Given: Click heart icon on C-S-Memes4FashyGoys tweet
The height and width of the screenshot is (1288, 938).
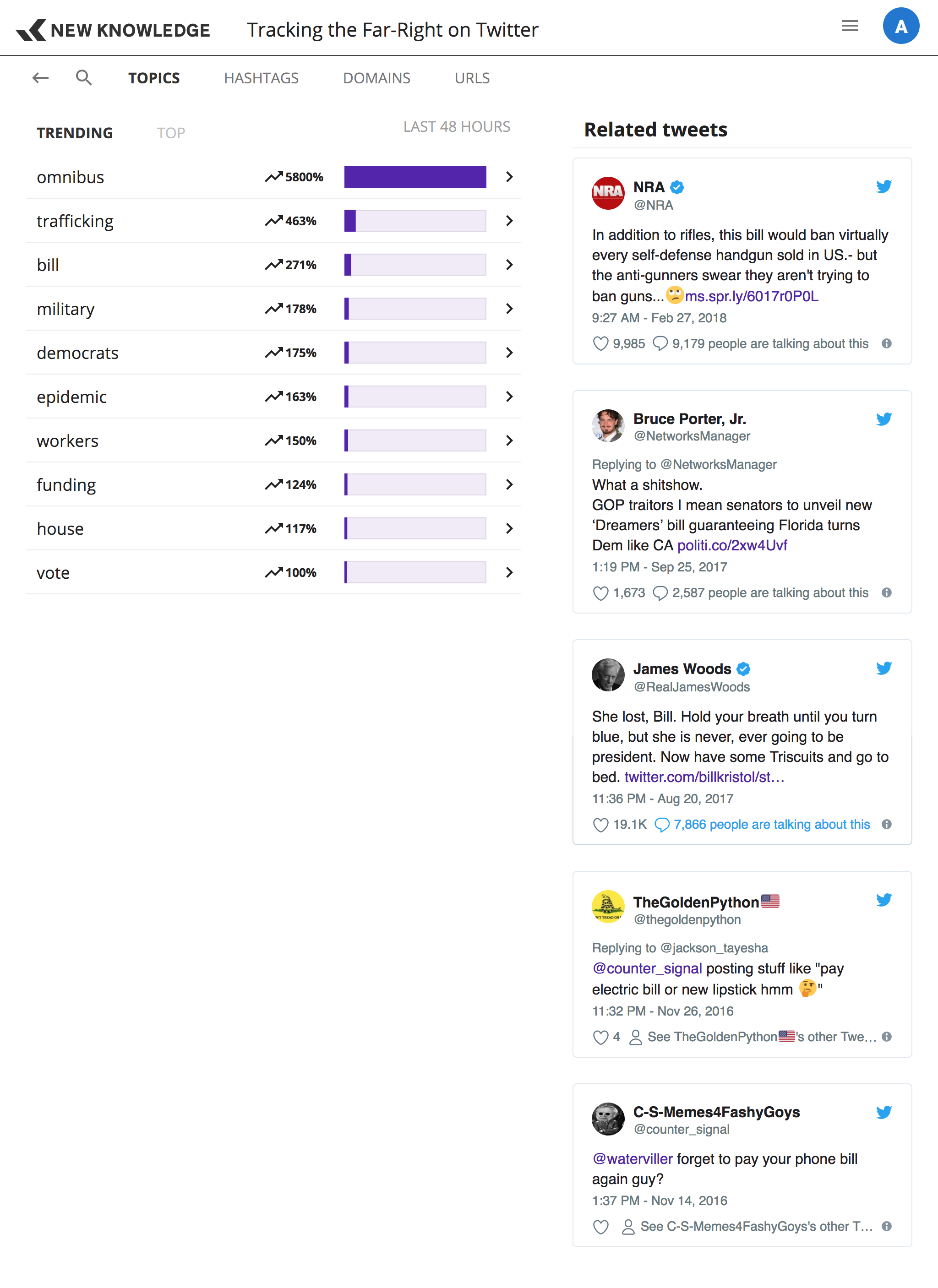Looking at the screenshot, I should point(600,1227).
